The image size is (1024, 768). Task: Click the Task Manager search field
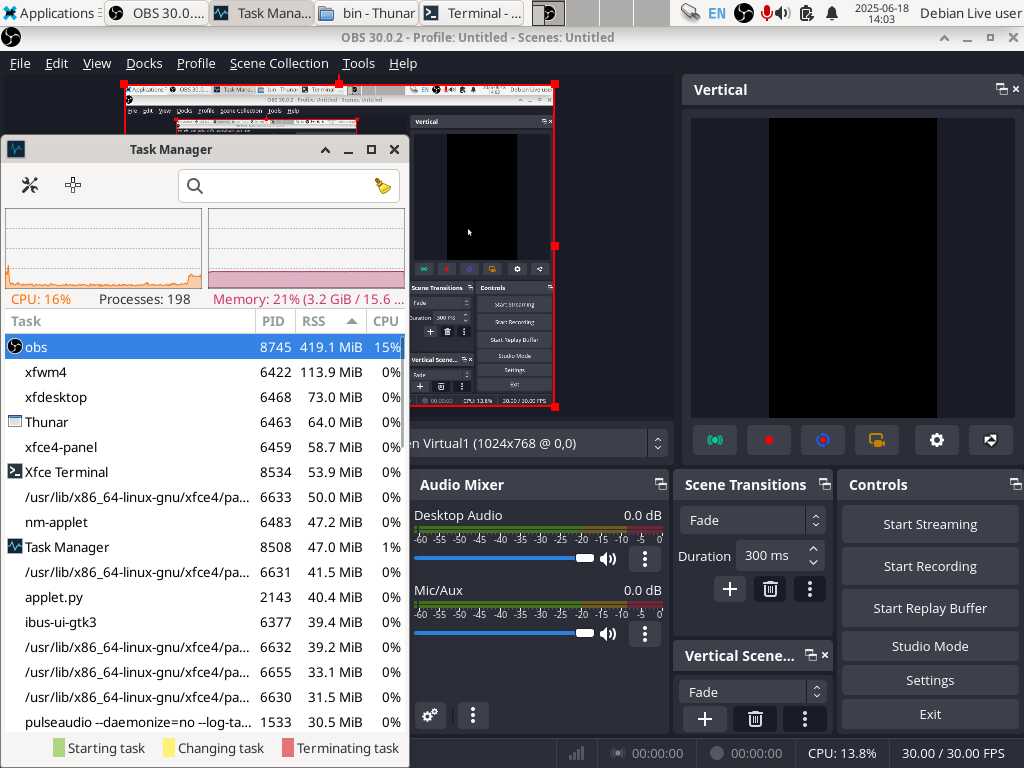[x=289, y=186]
